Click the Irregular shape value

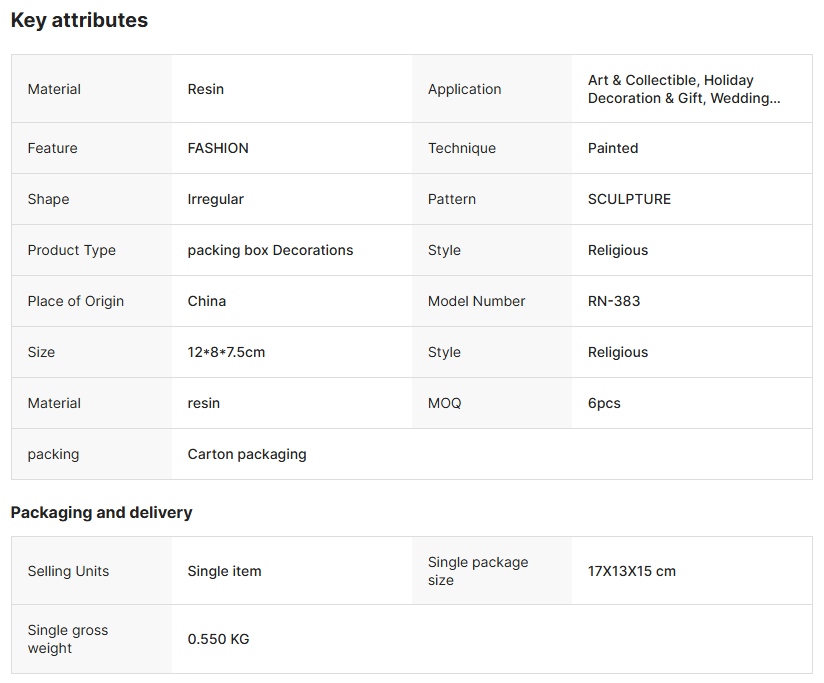pyautogui.click(x=215, y=199)
